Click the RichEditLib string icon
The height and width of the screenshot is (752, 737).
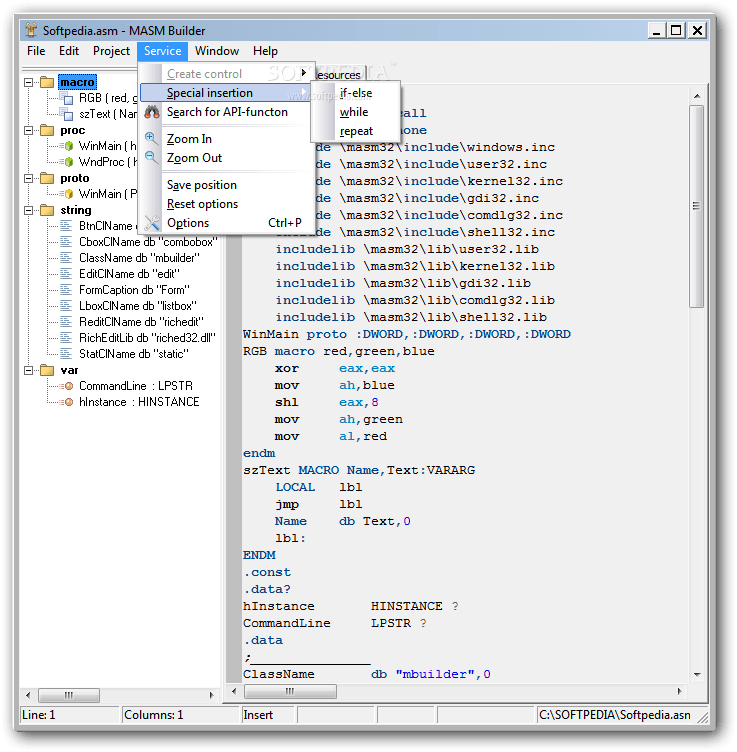(66, 338)
